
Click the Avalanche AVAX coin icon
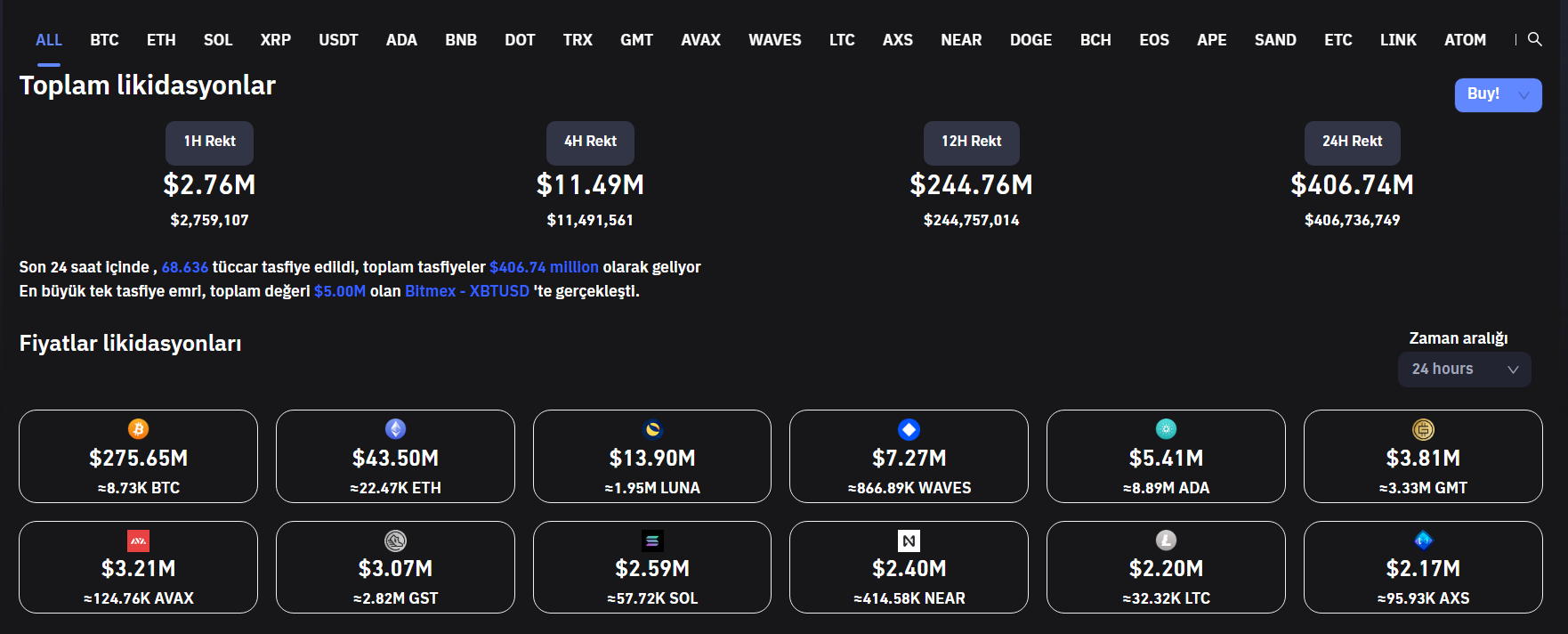pos(138,541)
